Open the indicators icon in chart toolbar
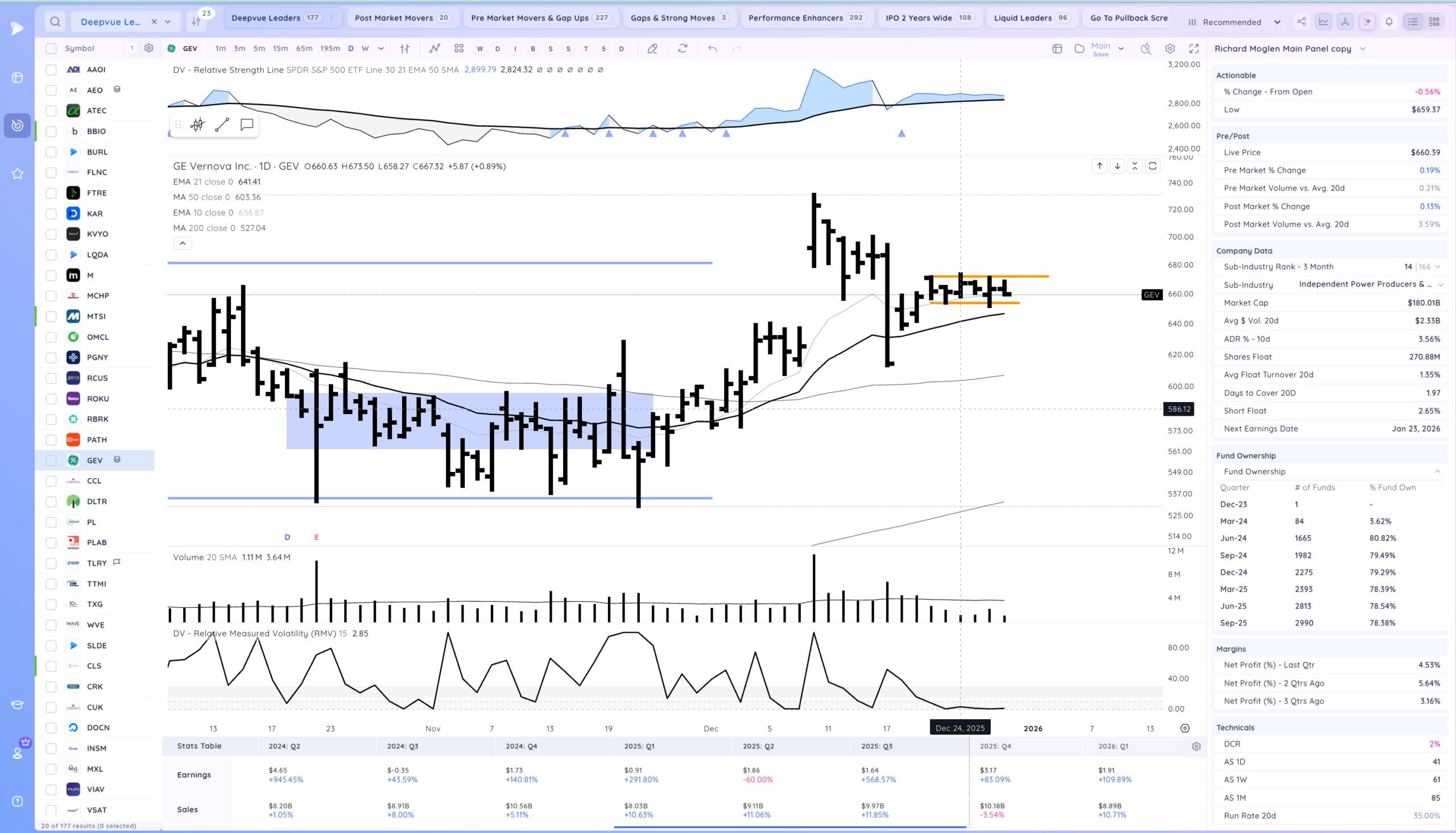Image resolution: width=1456 pixels, height=833 pixels. tap(435, 49)
